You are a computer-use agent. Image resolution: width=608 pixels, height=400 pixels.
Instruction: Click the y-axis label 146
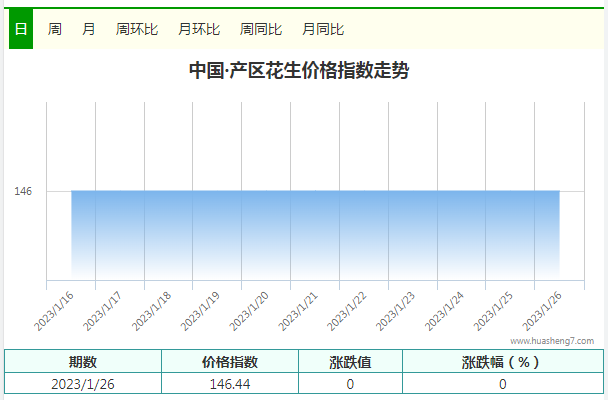click(x=23, y=191)
